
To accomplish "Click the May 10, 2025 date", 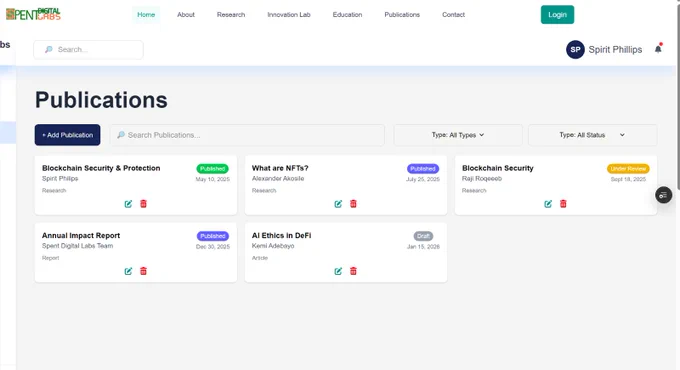I will coord(212,179).
